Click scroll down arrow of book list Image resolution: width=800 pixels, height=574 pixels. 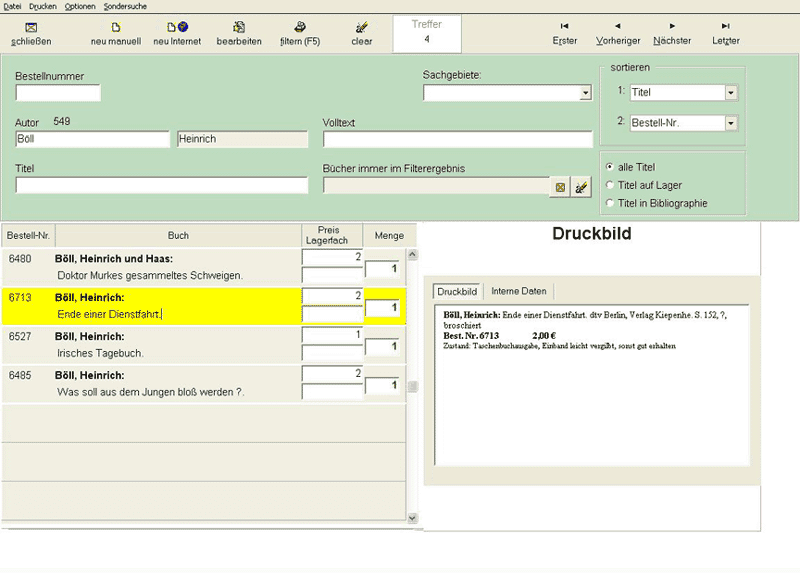[412, 518]
